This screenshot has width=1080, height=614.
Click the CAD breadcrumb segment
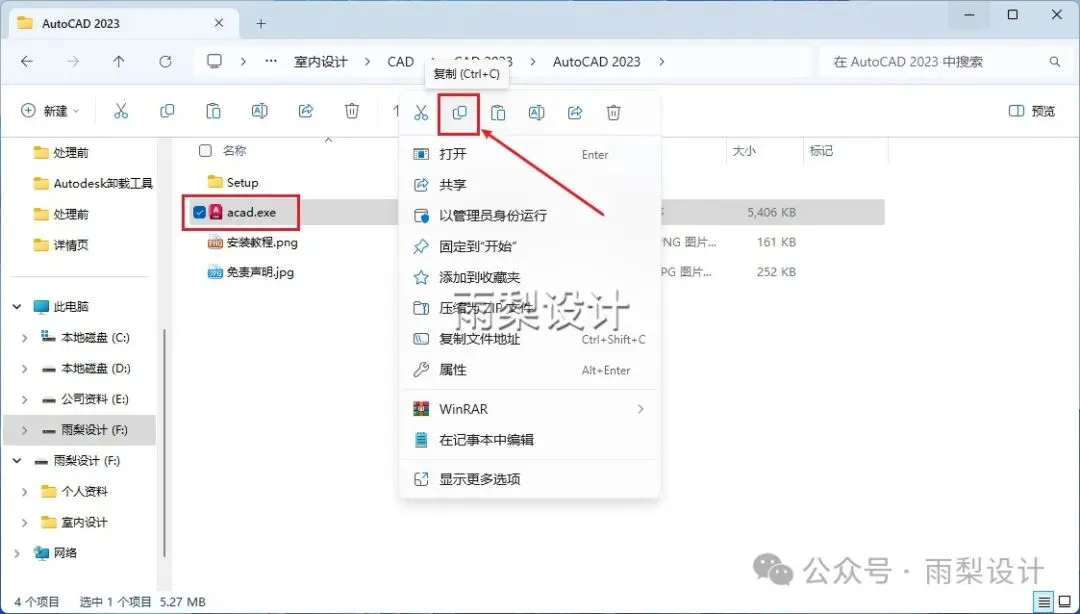click(400, 61)
